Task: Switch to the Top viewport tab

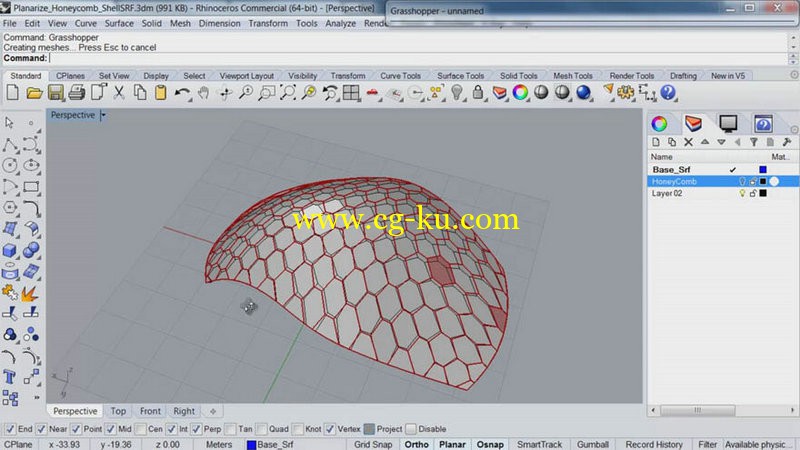Action: tap(118, 411)
